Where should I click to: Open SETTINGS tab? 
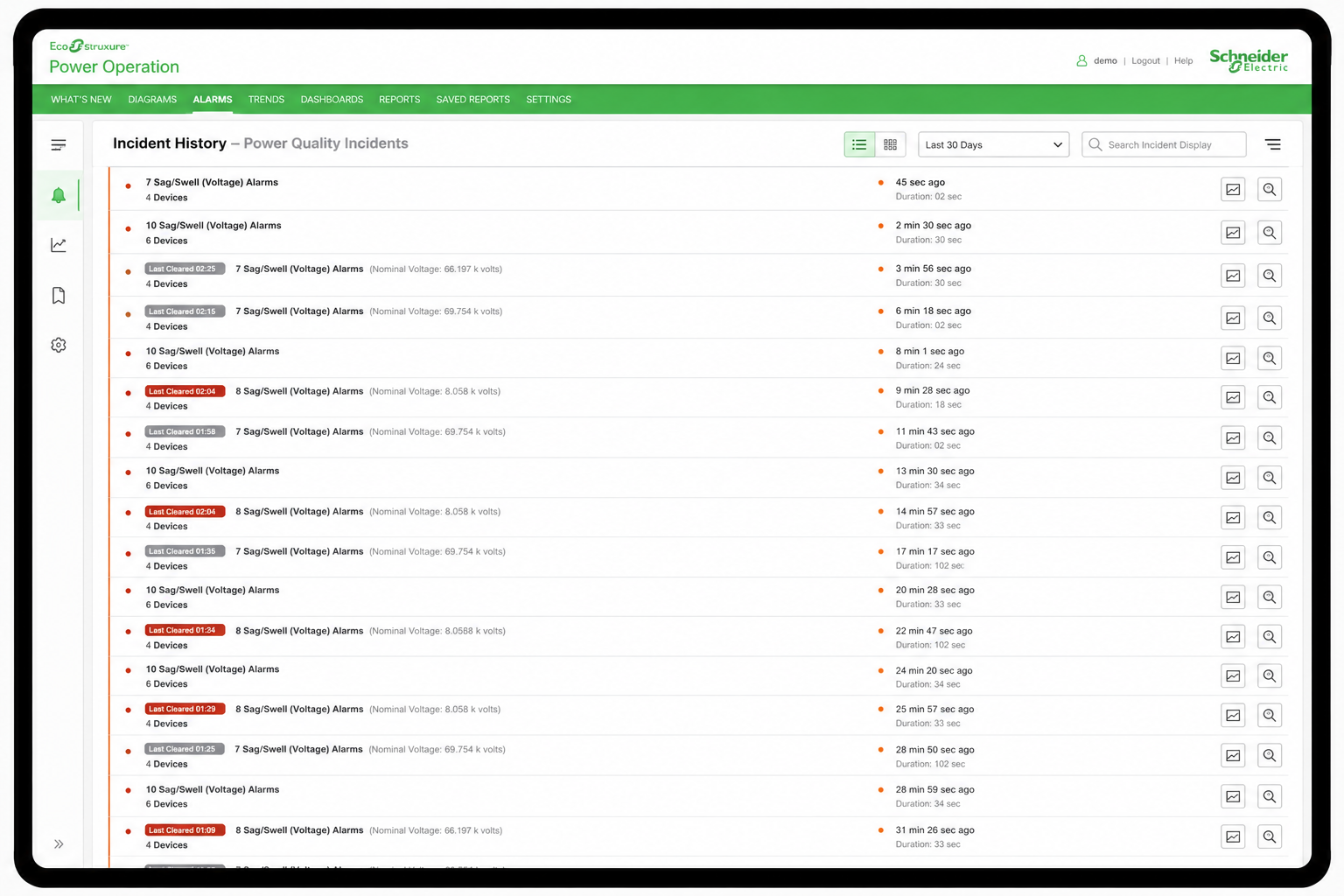(x=549, y=100)
